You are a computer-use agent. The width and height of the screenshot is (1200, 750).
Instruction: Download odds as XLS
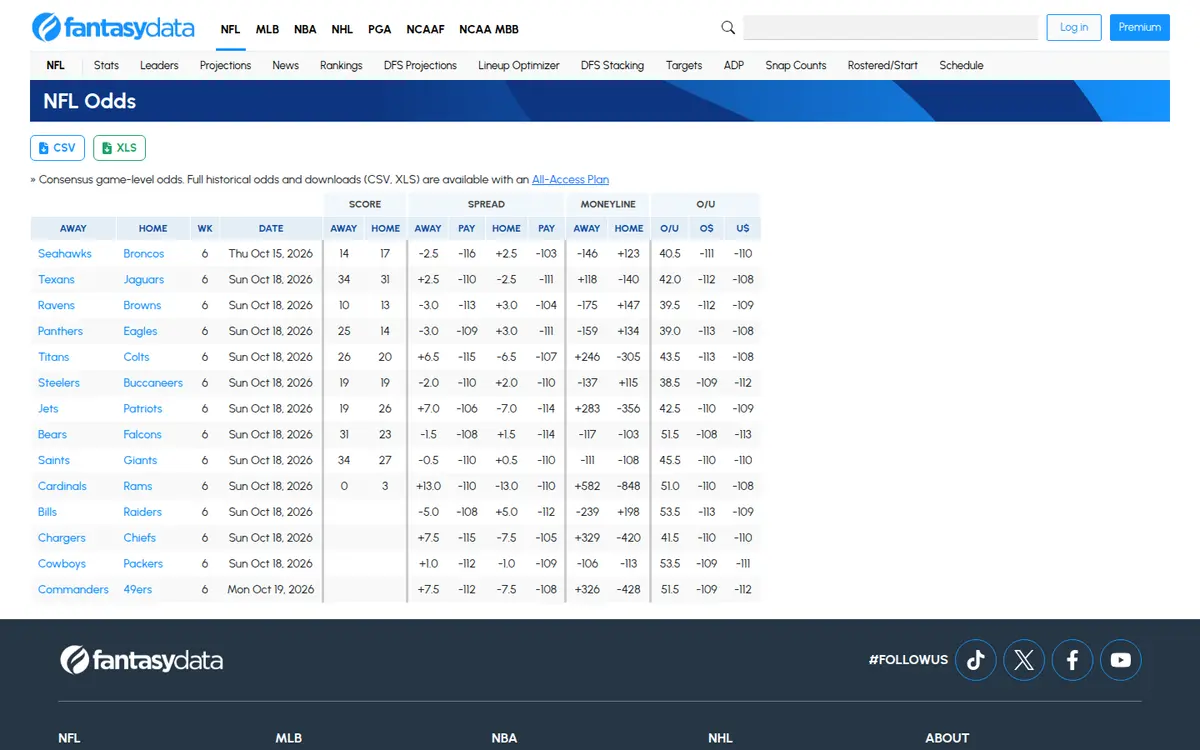[119, 148]
